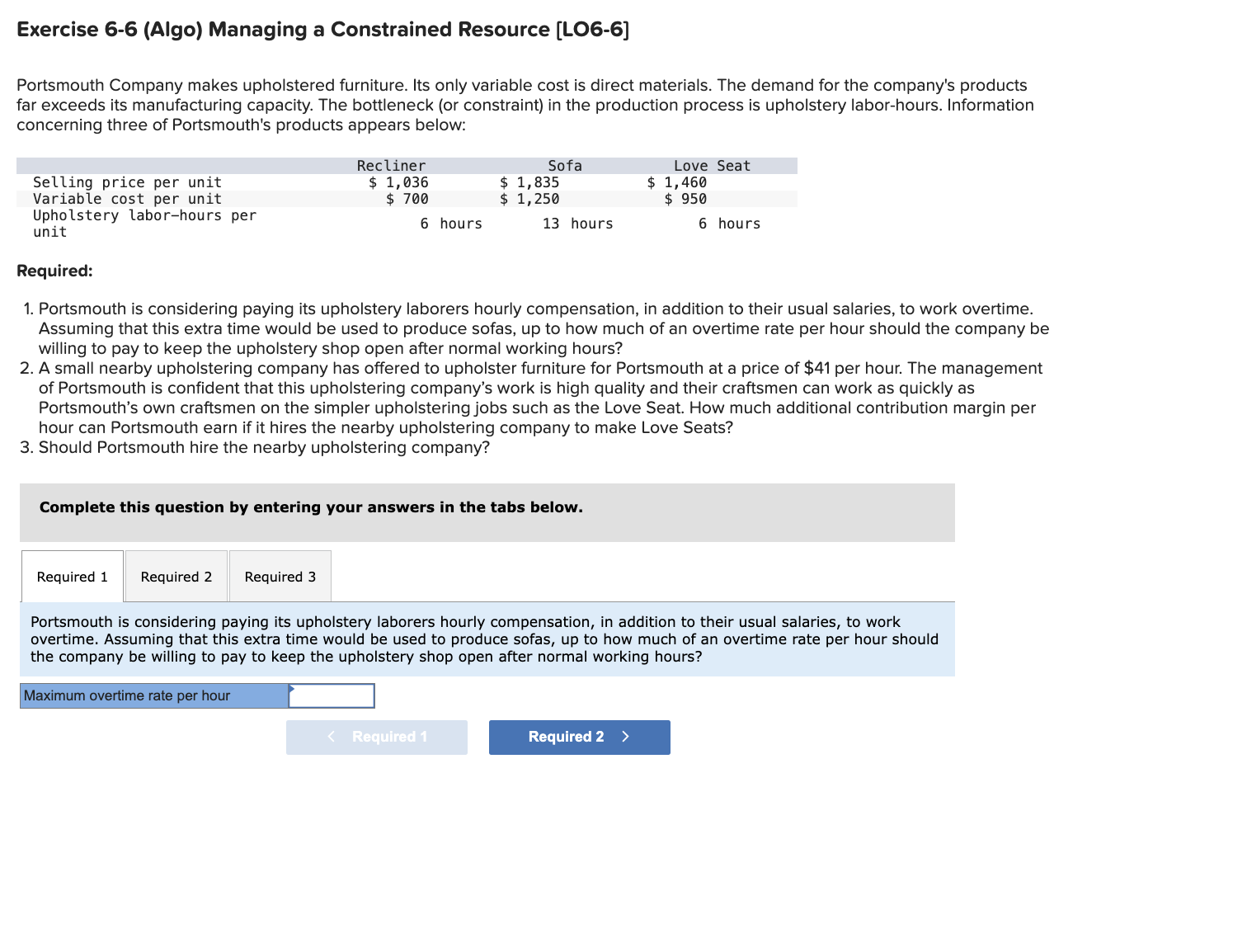Select the Selling price per unit row
Viewport: 1247px width, 952px height.
[x=128, y=183]
